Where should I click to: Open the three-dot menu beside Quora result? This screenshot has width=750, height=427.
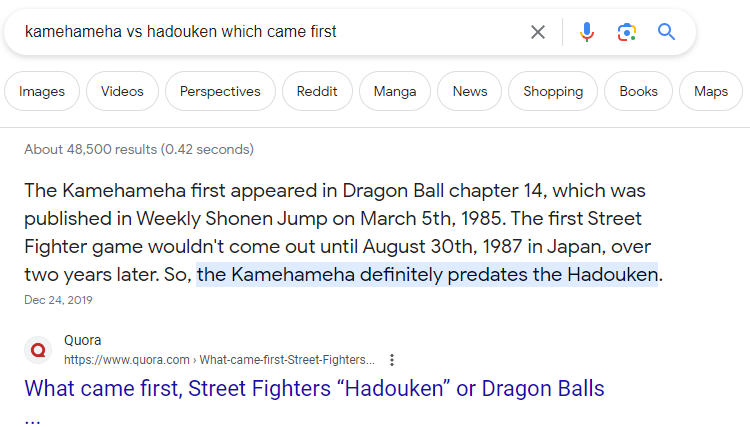pyautogui.click(x=392, y=360)
